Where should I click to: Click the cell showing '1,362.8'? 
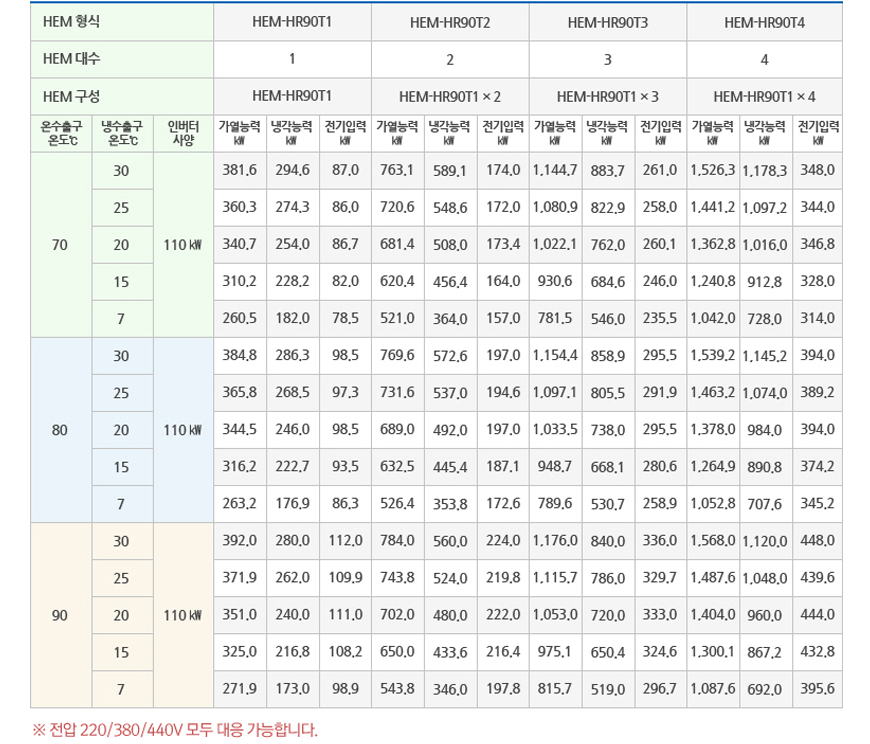[x=712, y=245]
